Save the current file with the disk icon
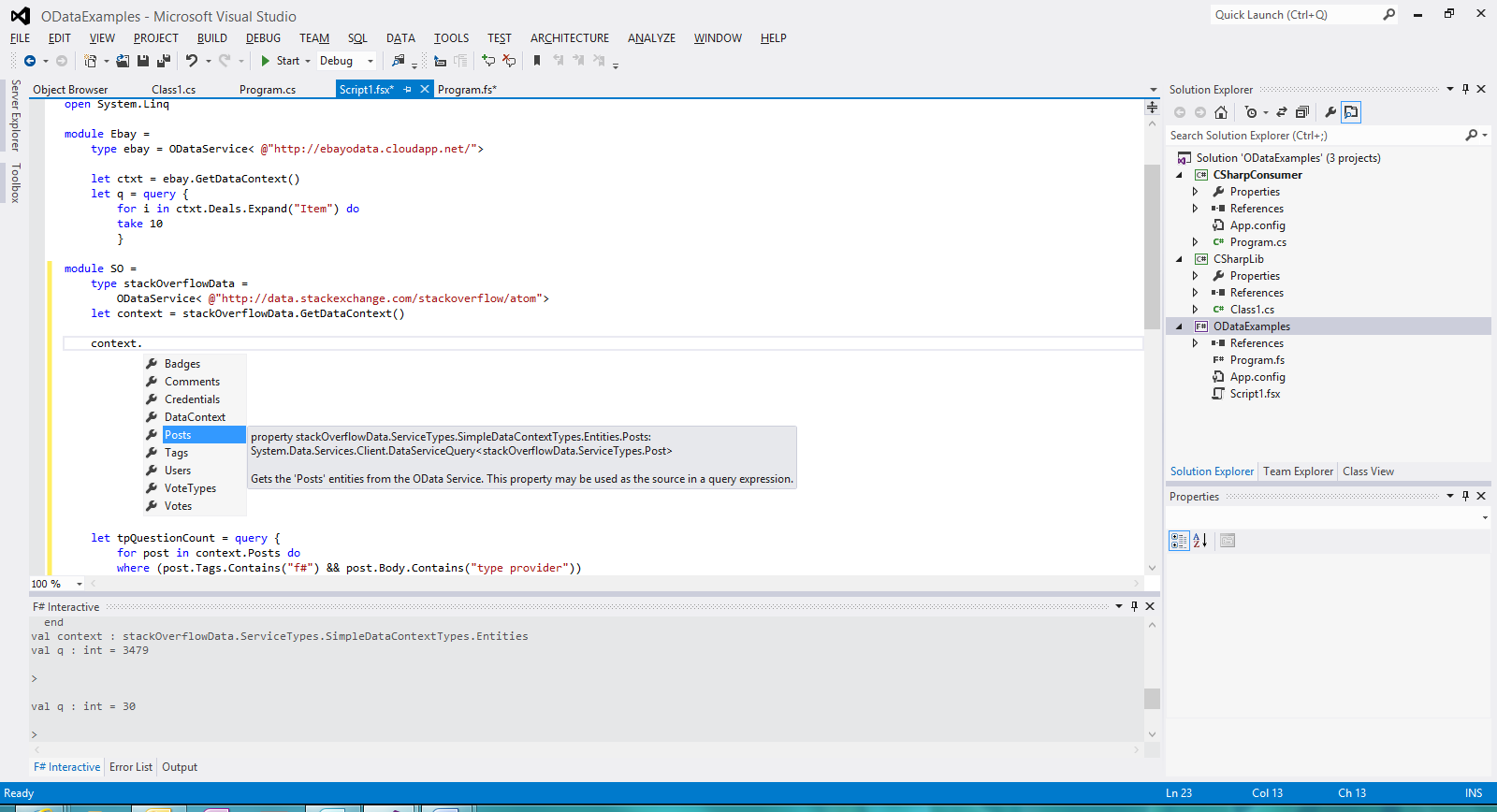The height and width of the screenshot is (812, 1497). click(x=143, y=61)
